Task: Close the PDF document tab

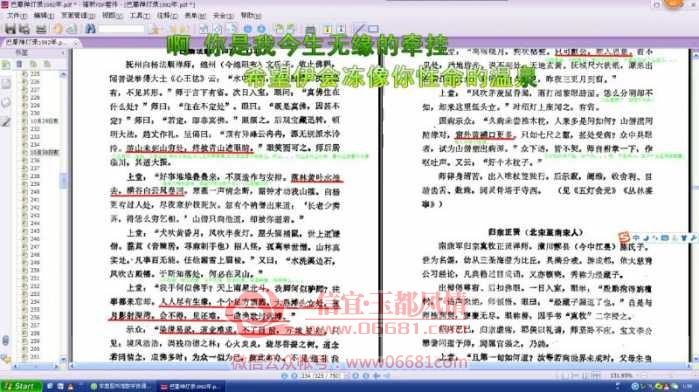Action: (x=76, y=43)
